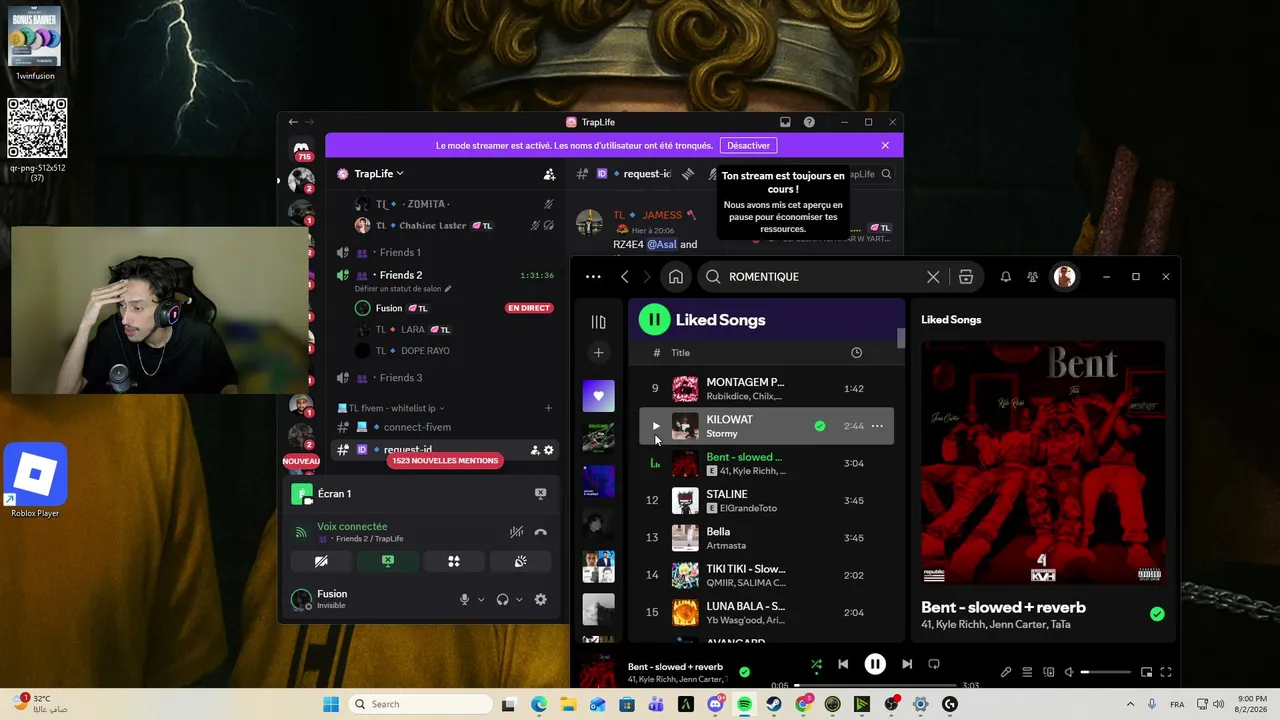Add channel to TL fivem category
Screen dimensions: 1280x720
[x=548, y=408]
